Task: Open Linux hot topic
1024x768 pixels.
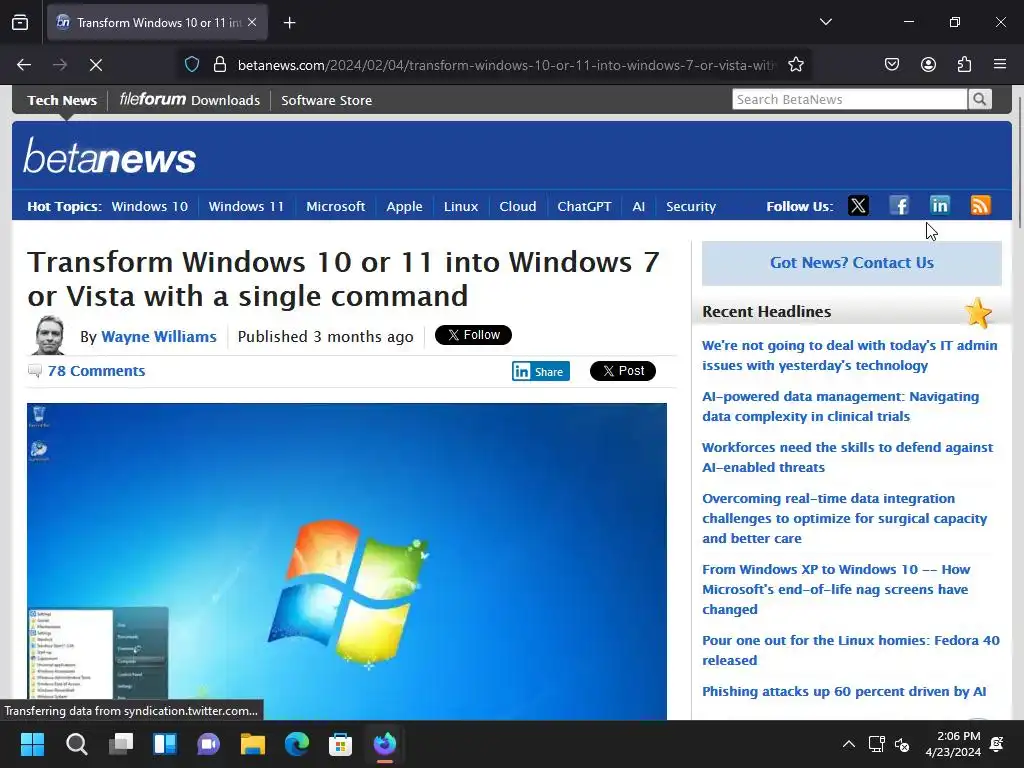Action: point(461,206)
